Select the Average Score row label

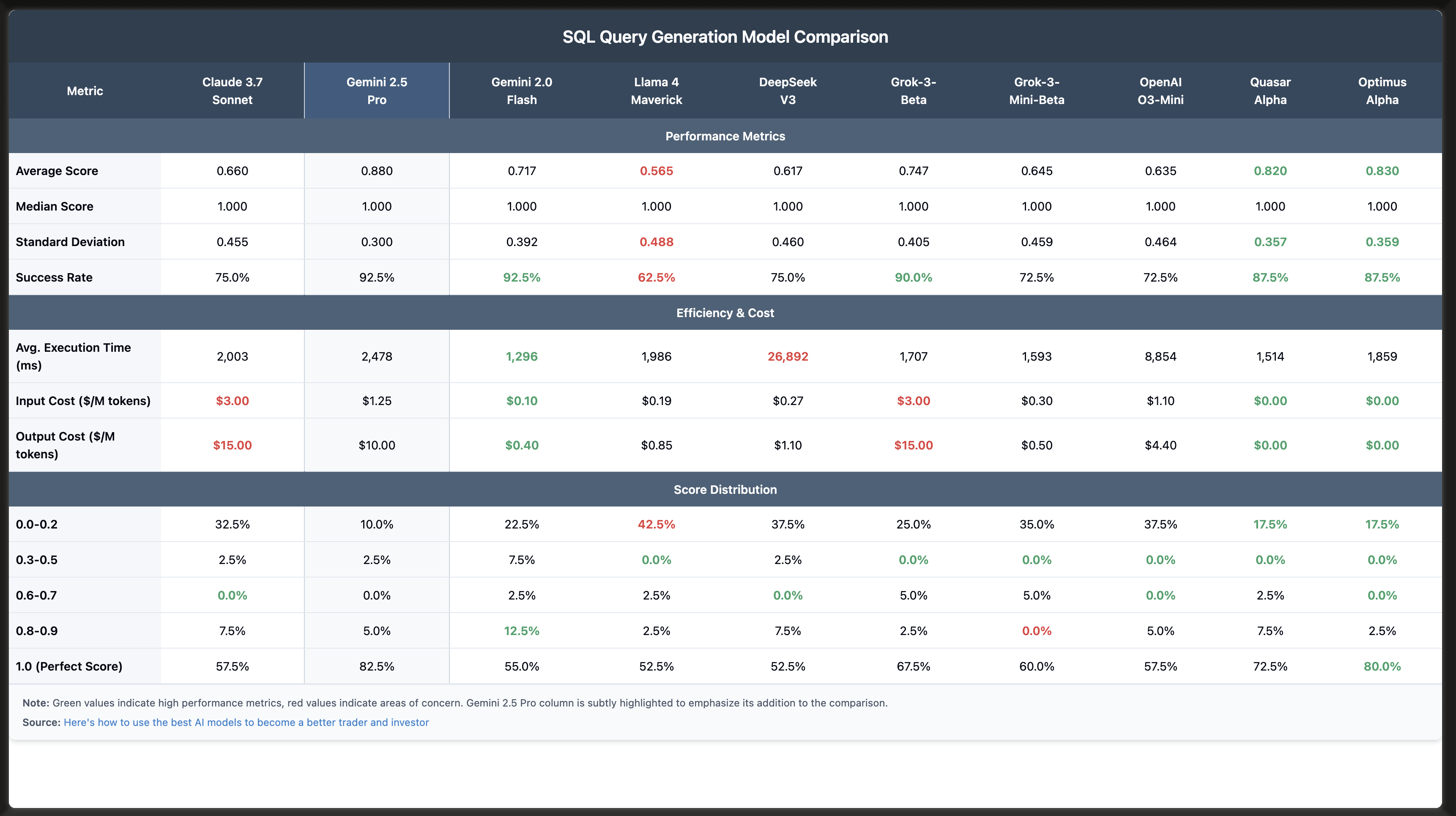57,171
